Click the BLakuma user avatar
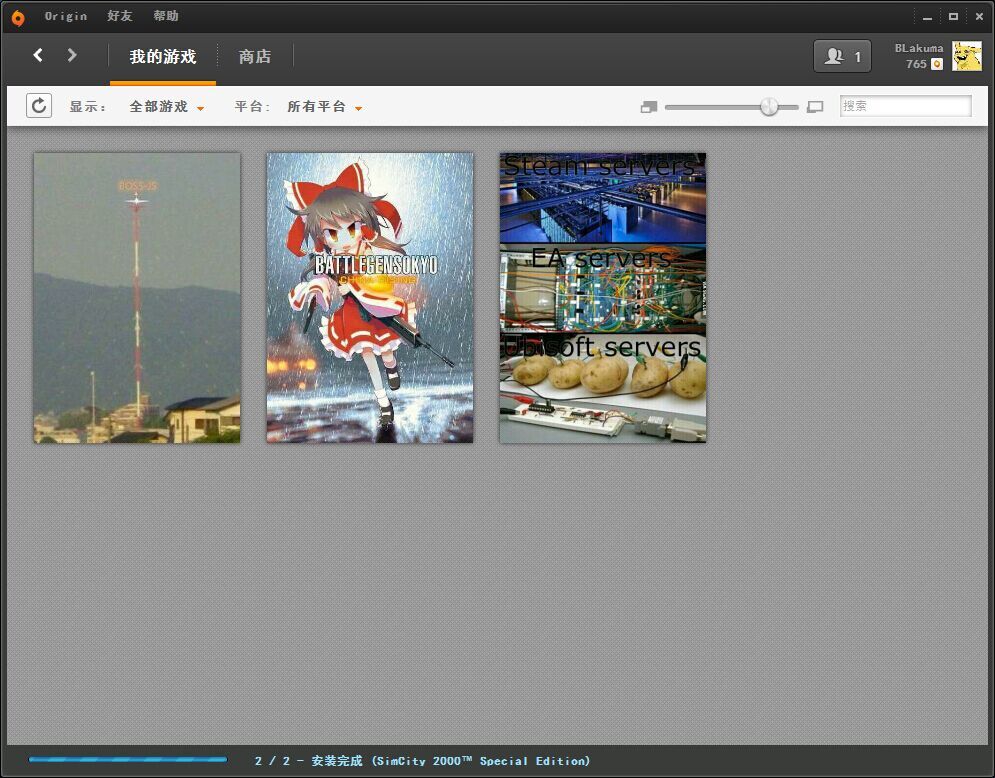 pyautogui.click(x=966, y=56)
